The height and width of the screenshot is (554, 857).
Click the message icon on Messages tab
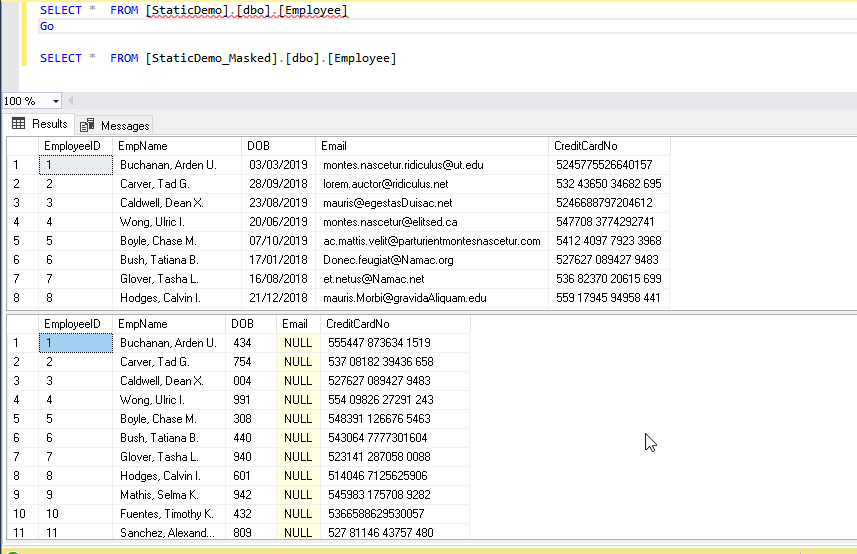click(88, 125)
